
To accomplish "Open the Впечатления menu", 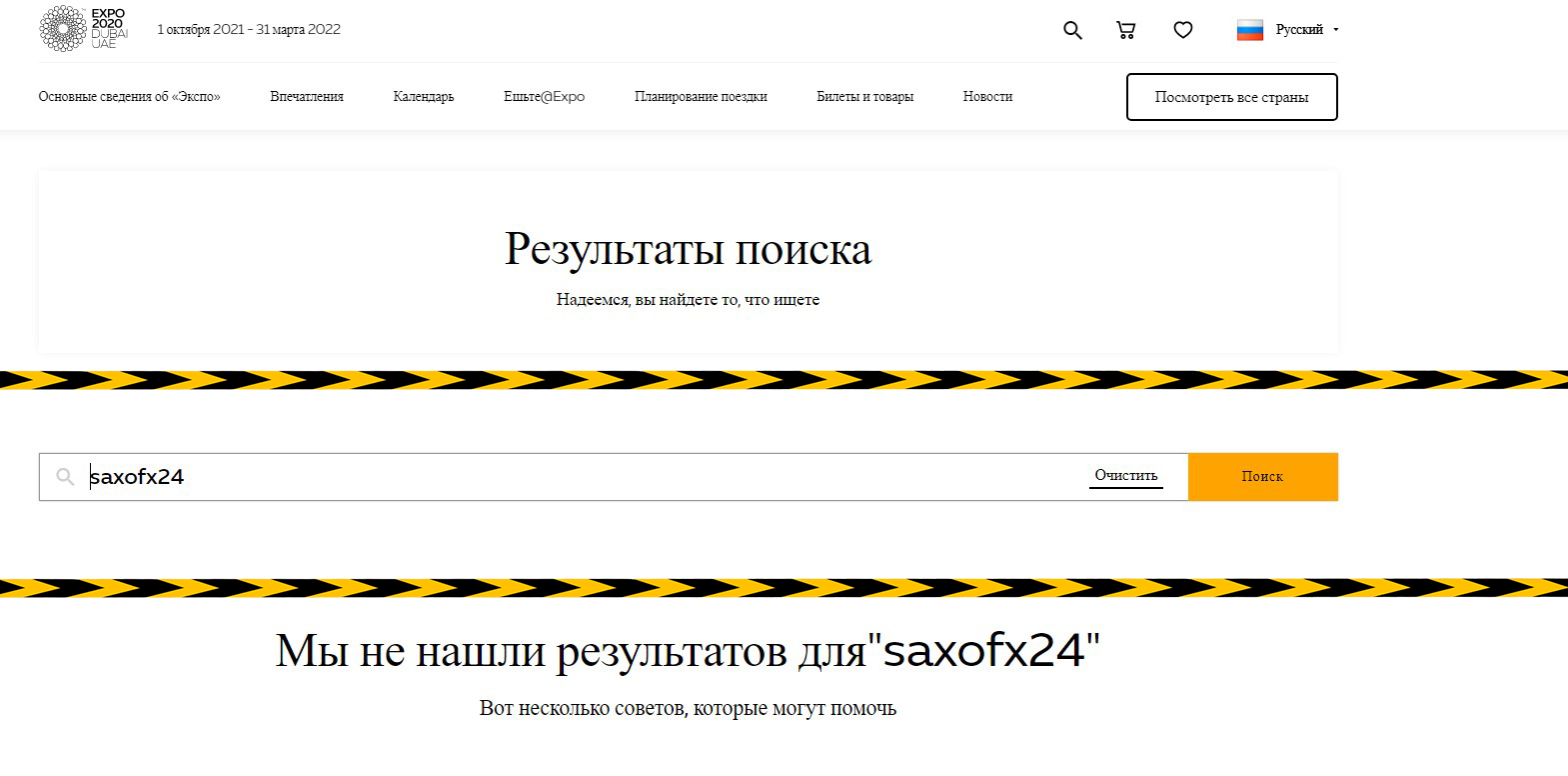I will coord(307,97).
